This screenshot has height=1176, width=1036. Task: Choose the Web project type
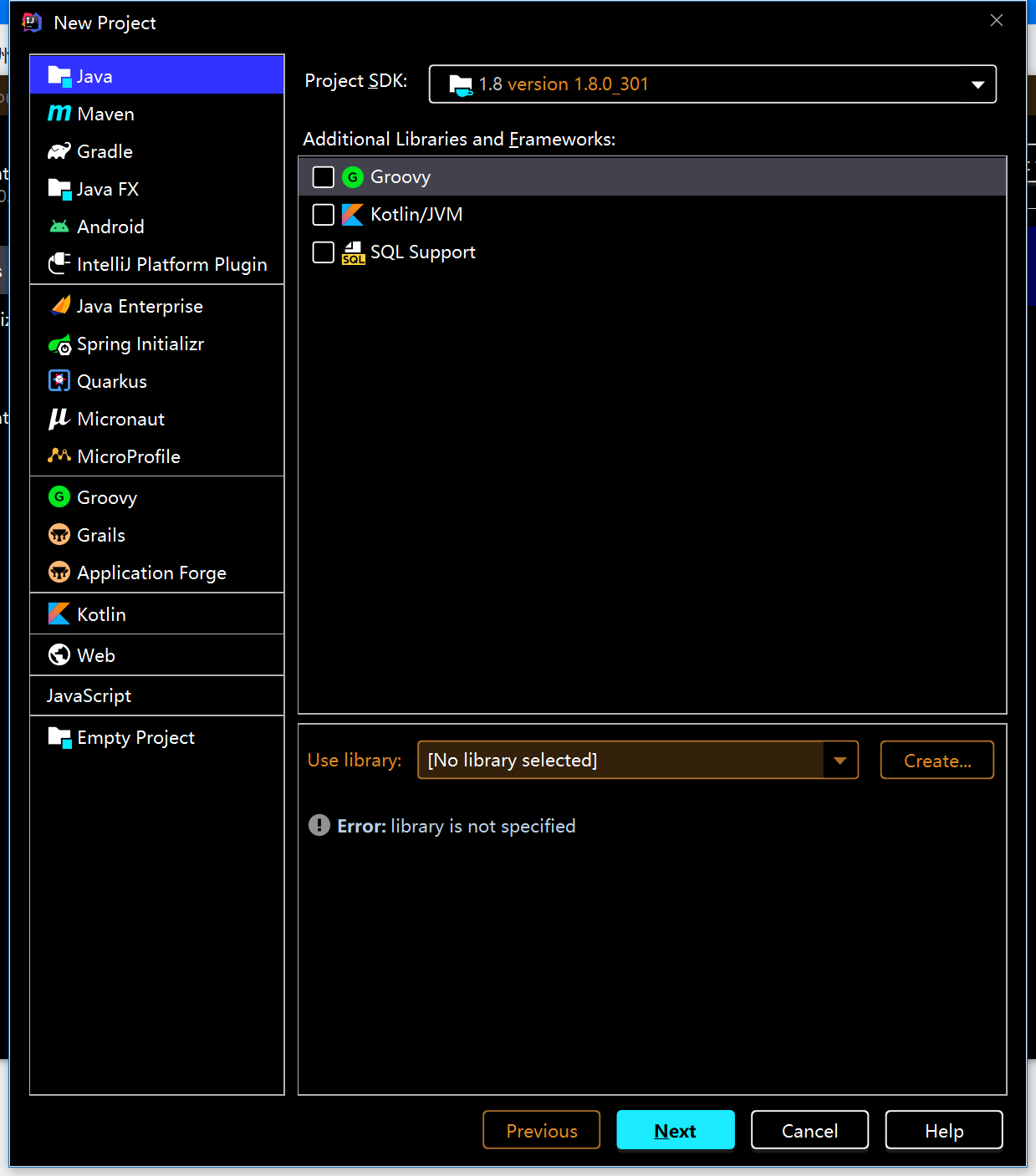coord(157,655)
